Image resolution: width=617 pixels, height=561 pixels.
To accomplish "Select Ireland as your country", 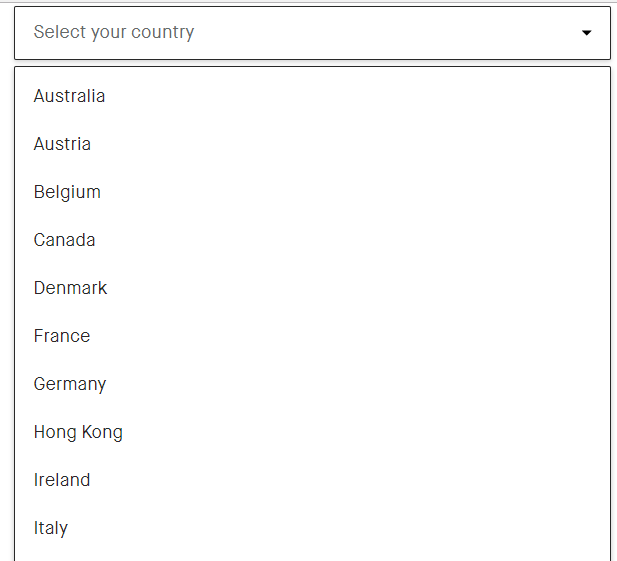I will [62, 480].
